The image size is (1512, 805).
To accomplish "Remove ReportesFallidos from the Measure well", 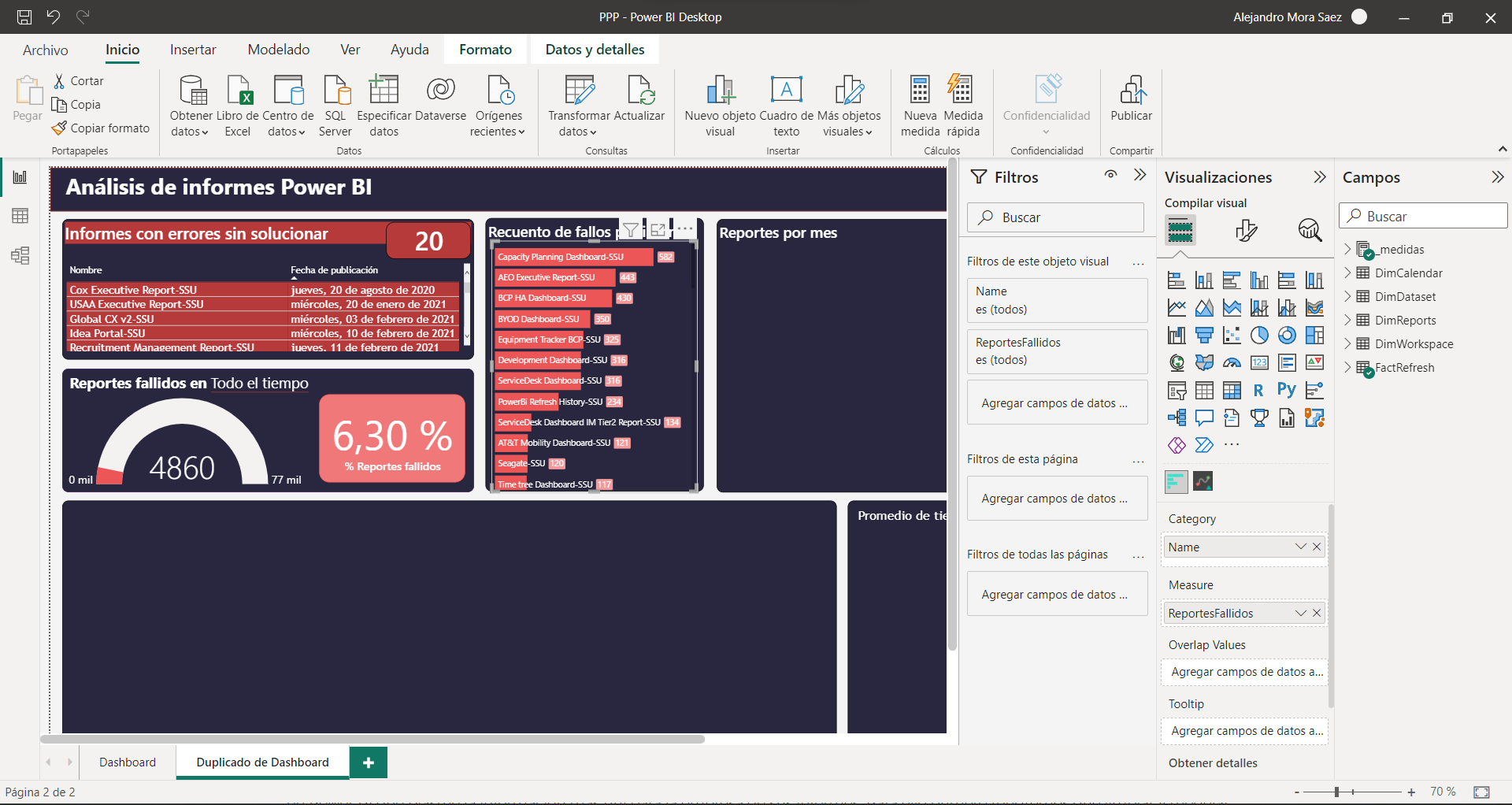I will click(x=1317, y=613).
